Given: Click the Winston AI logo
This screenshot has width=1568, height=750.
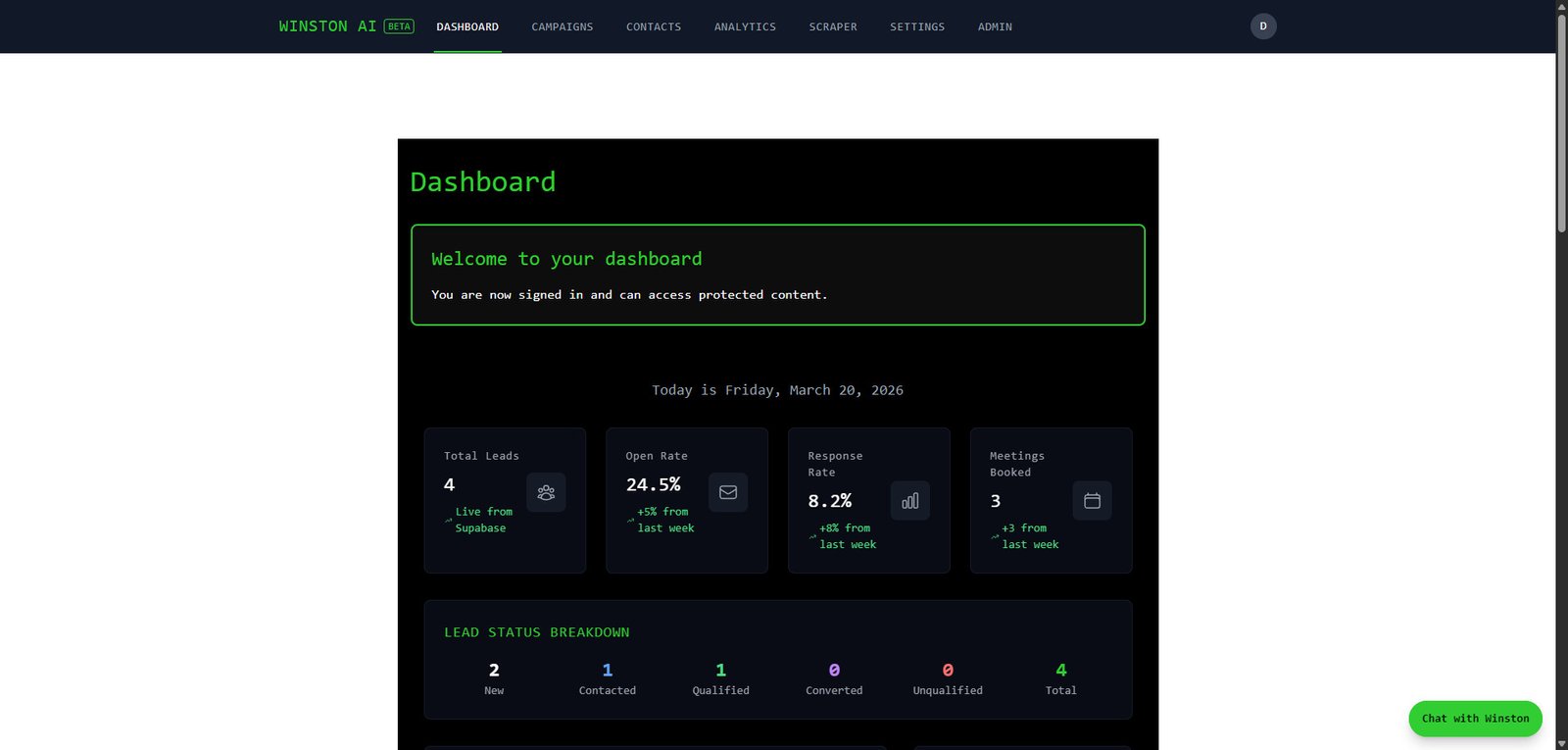Looking at the screenshot, I should [327, 26].
